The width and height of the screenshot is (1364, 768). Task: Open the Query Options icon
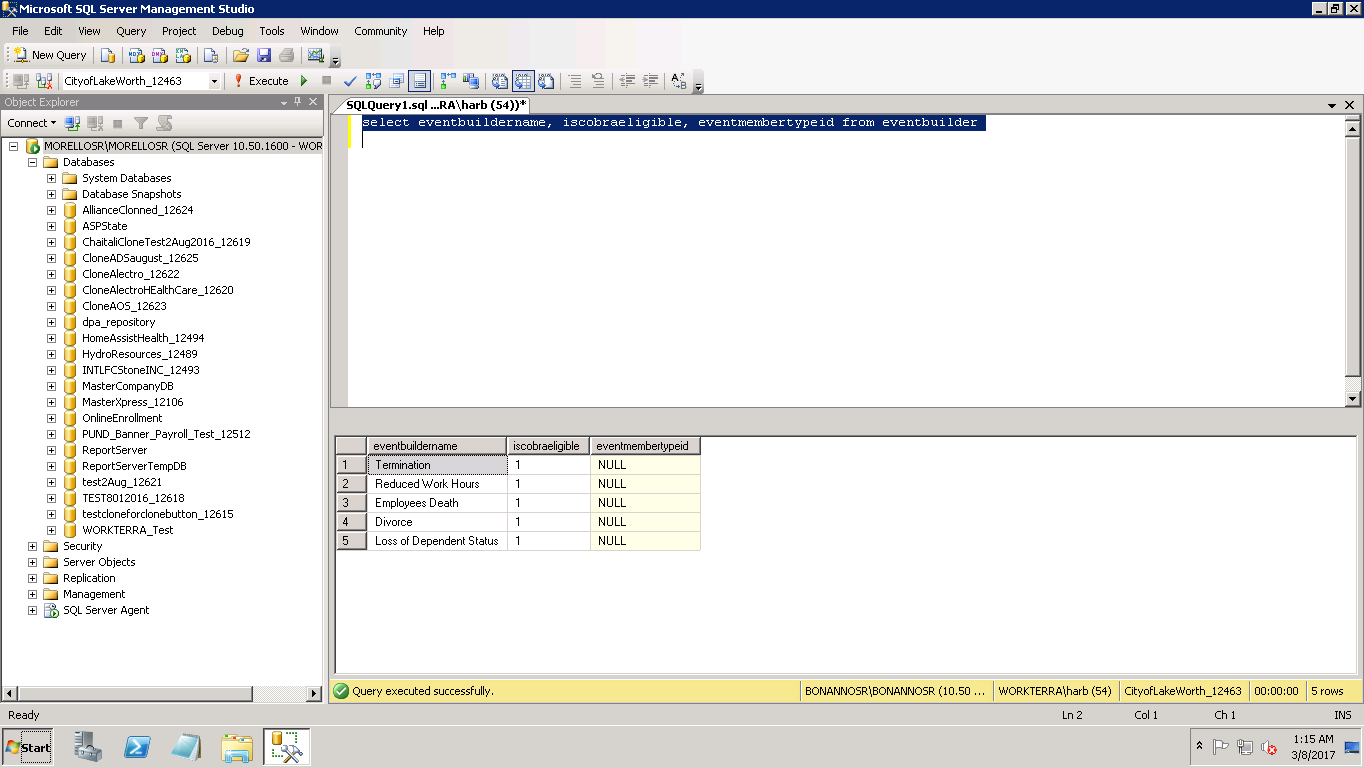396,81
